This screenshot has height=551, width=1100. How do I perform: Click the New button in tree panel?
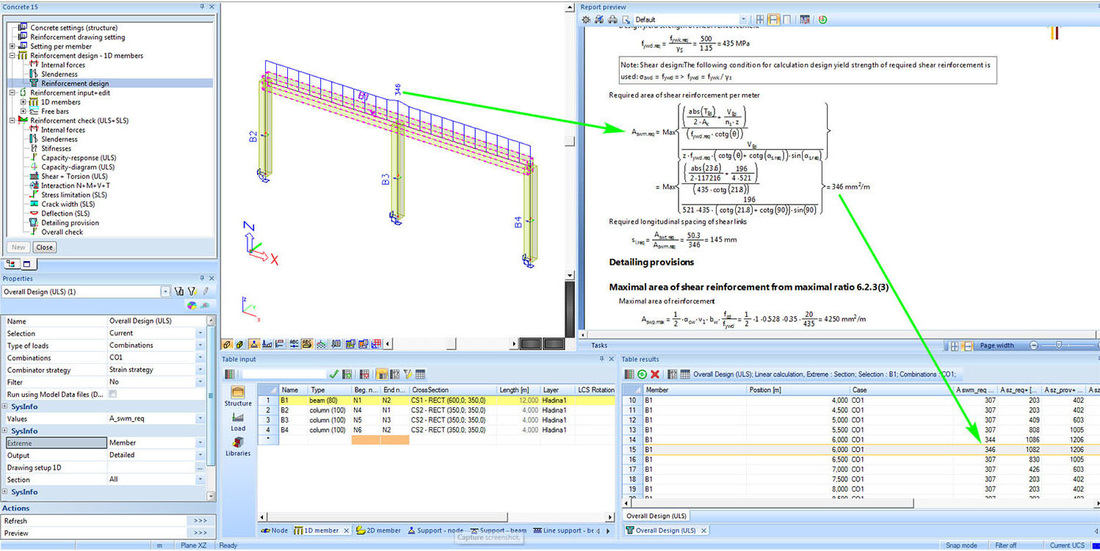click(19, 247)
